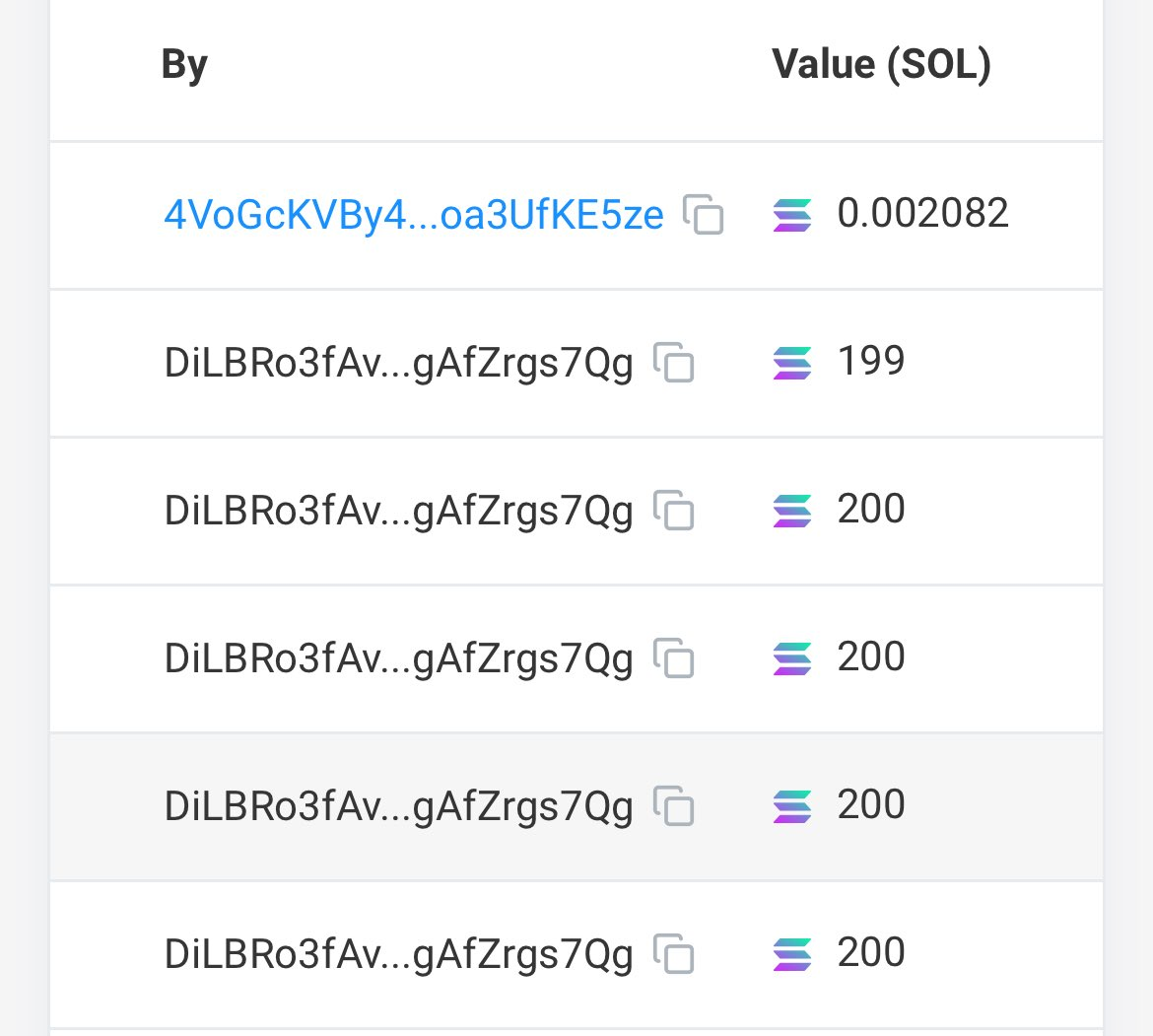
Task: Click Solana logo in the first 200 row
Action: (792, 511)
